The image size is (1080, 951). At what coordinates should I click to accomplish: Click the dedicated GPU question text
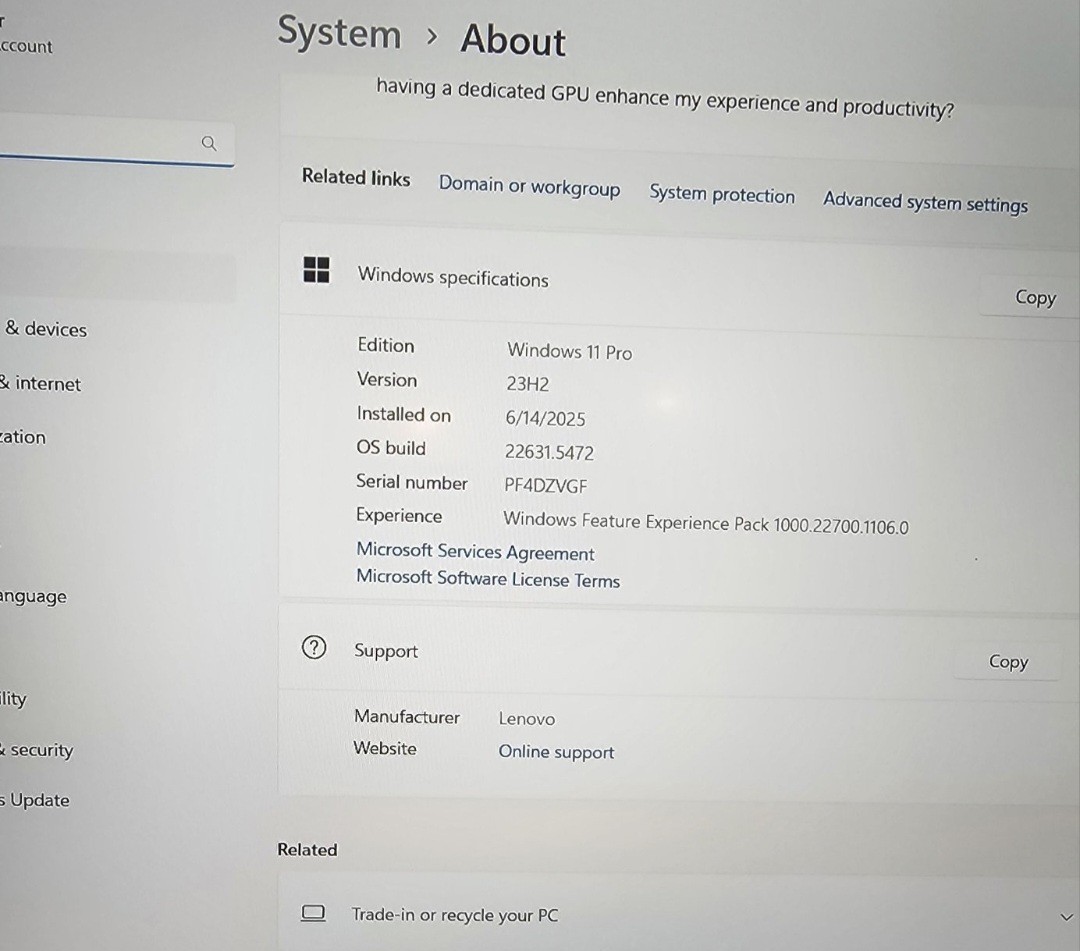(x=665, y=98)
